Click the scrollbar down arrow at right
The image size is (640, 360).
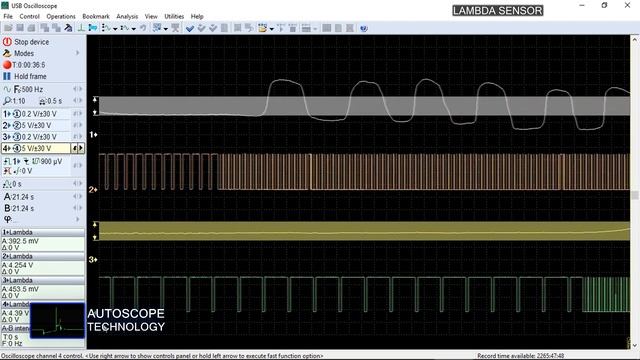coord(634,345)
